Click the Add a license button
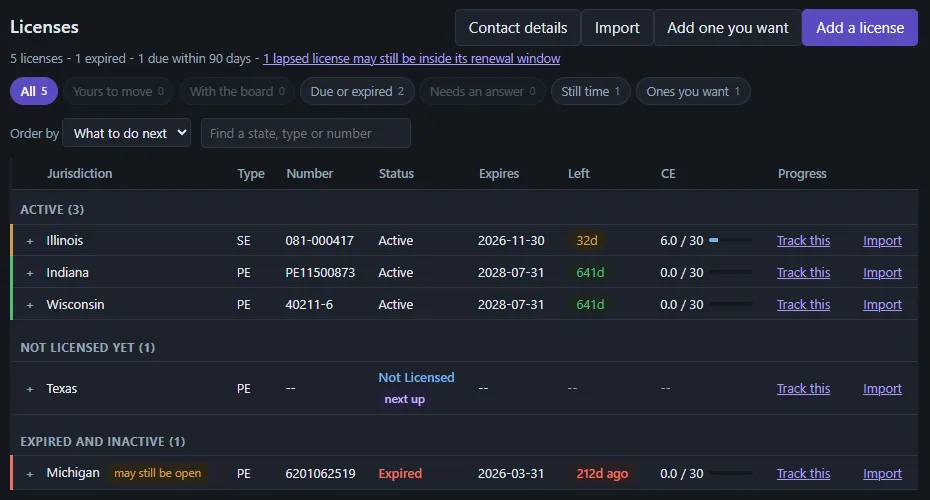 pyautogui.click(x=860, y=28)
